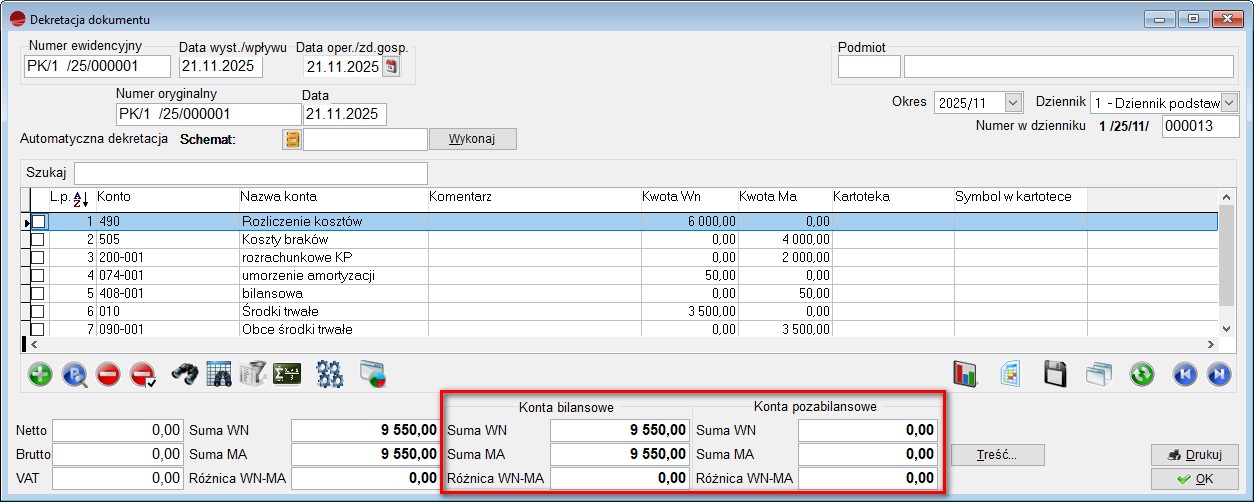Click the green plus add entry icon
This screenshot has height=502, width=1254.
point(41,375)
